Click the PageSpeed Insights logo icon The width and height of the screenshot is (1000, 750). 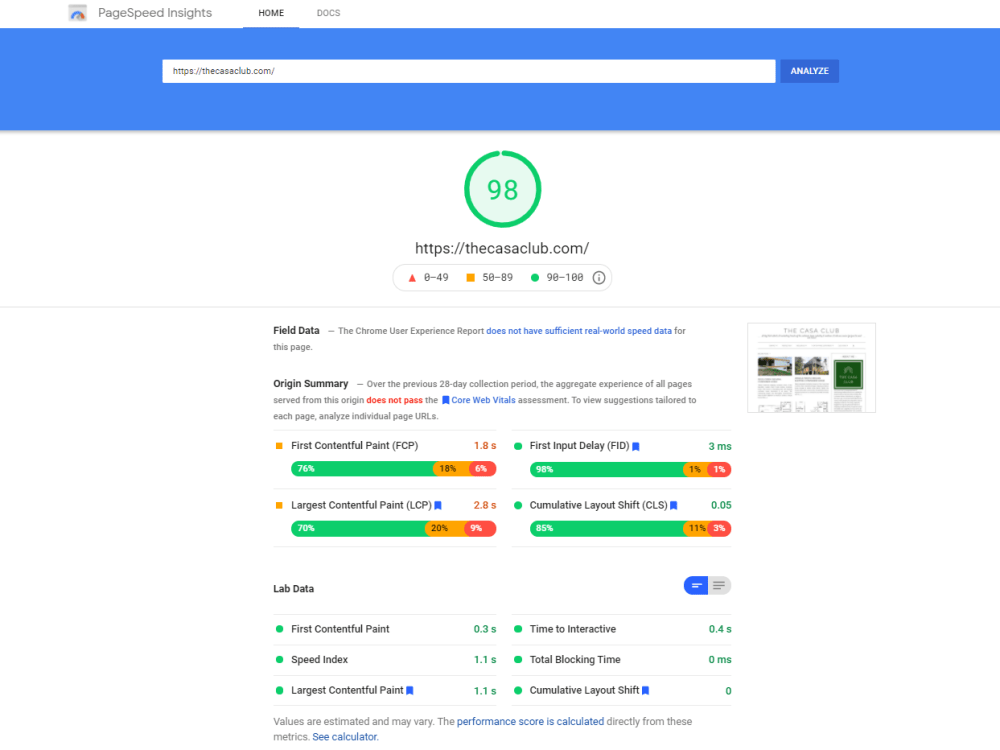click(77, 13)
